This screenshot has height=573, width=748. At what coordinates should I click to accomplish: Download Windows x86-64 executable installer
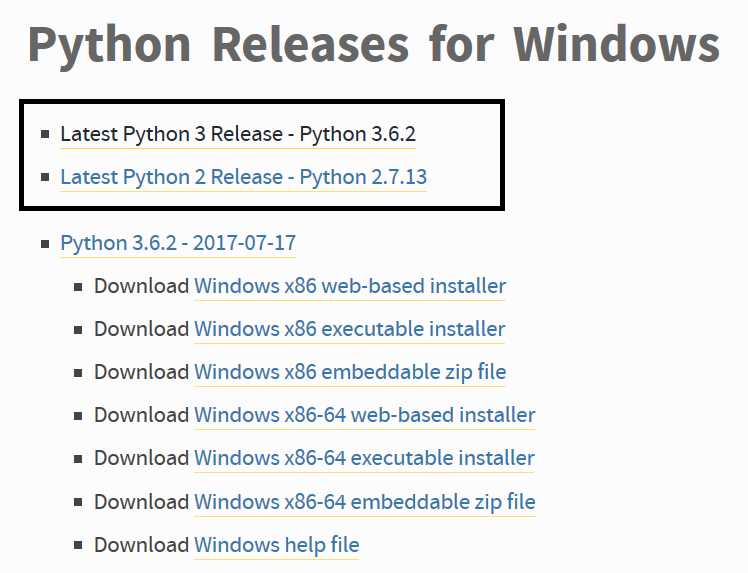point(364,458)
